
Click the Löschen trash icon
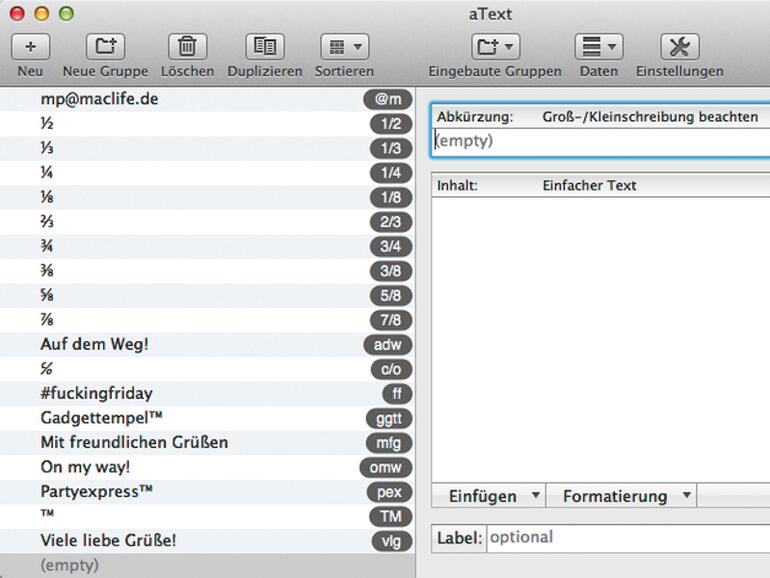click(x=187, y=47)
